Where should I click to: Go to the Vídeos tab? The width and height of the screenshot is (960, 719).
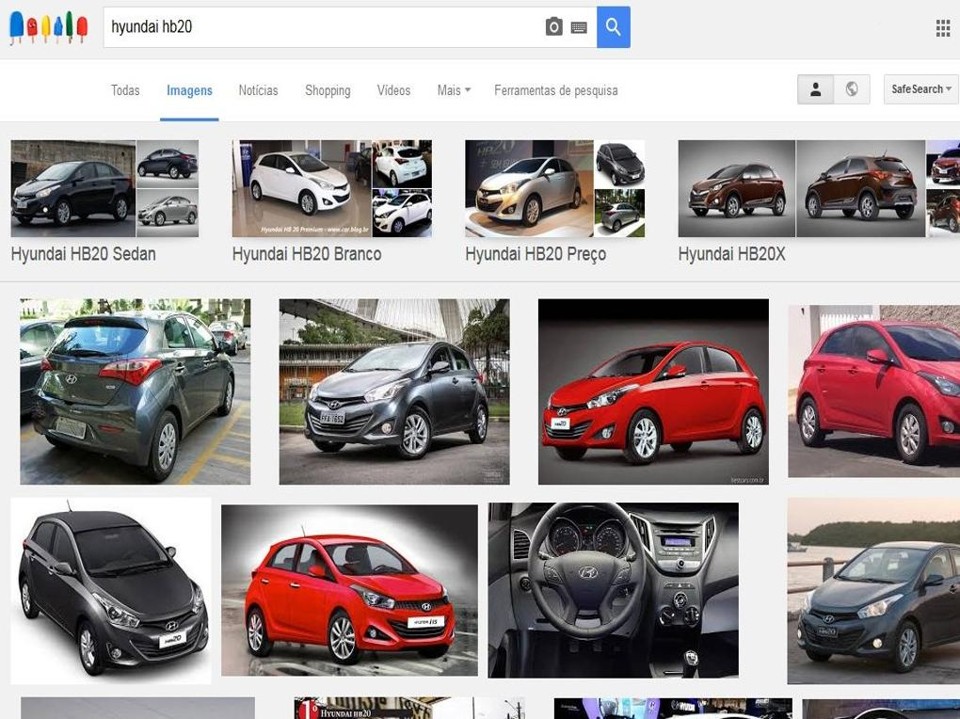(394, 91)
